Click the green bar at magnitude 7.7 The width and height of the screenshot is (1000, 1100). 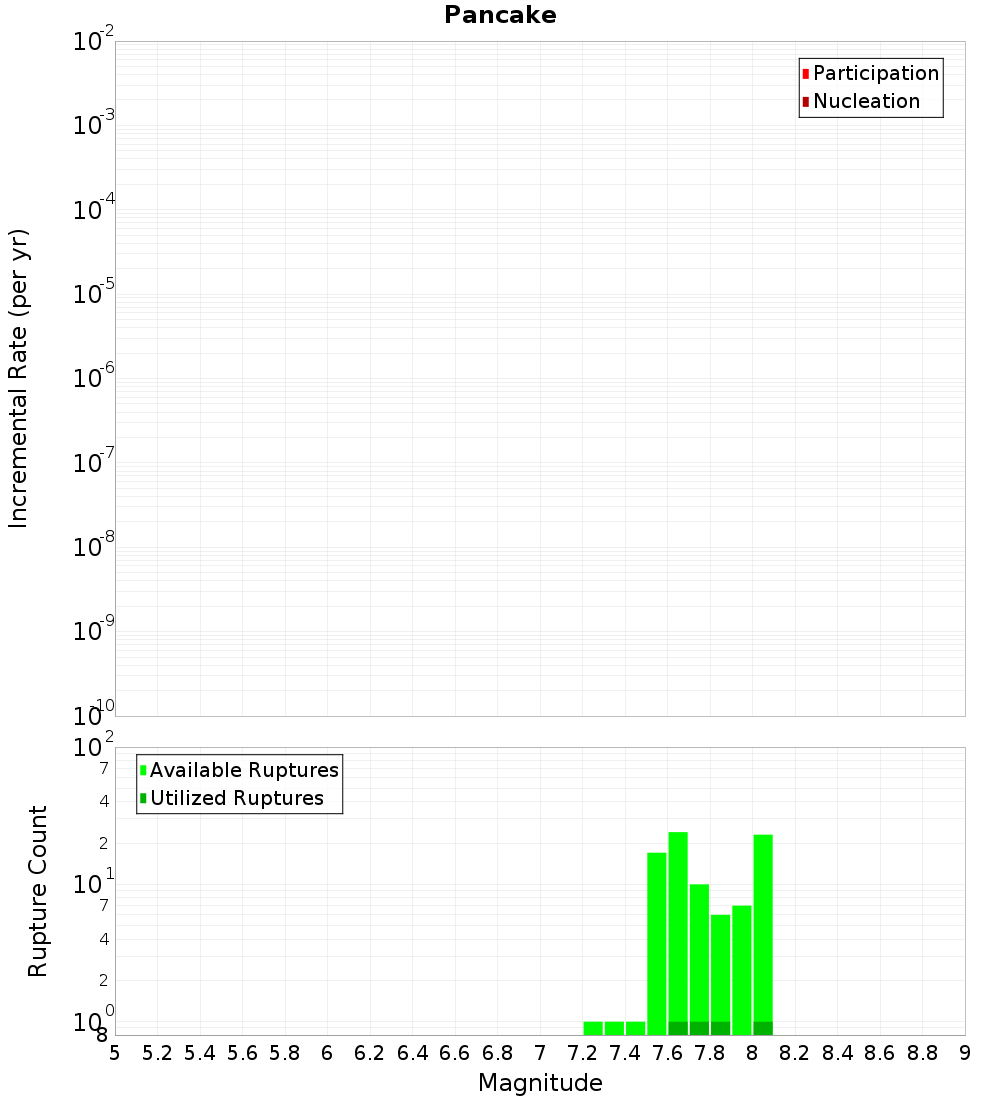point(699,960)
